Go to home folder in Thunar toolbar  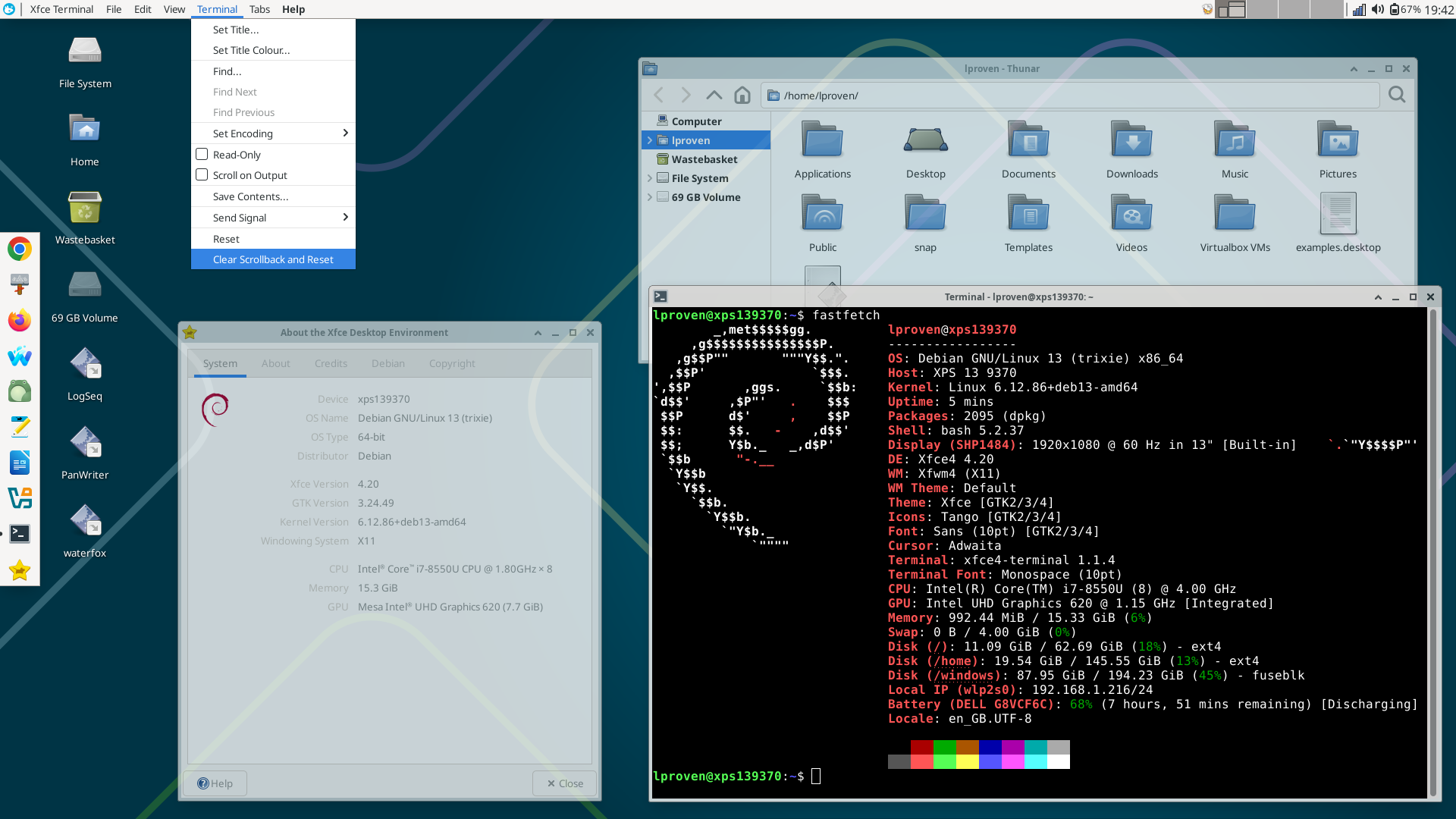coord(742,95)
